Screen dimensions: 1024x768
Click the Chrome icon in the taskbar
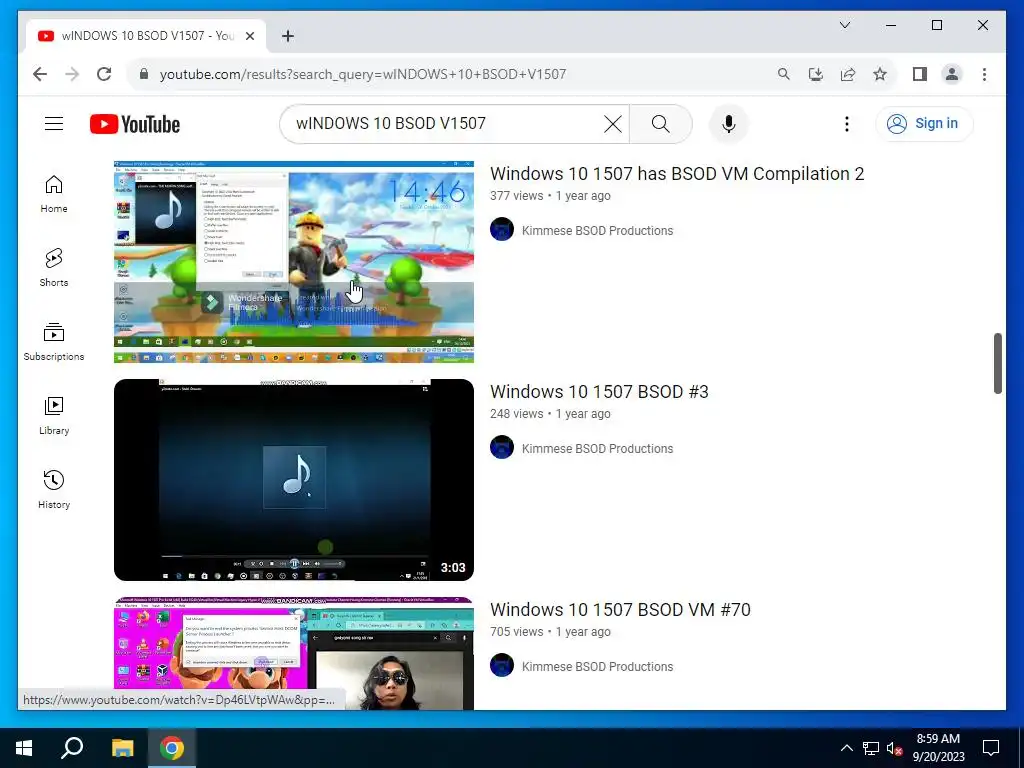point(172,748)
